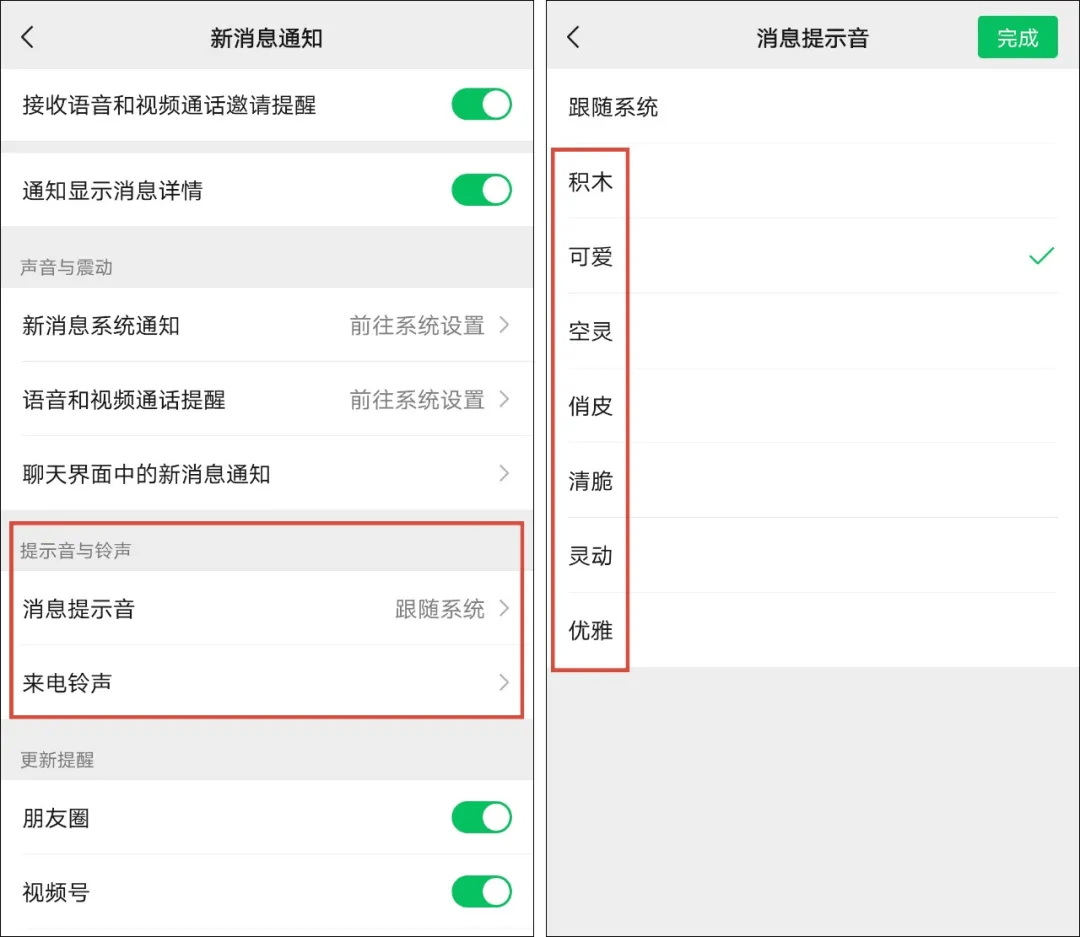Toggle 接收语音和视频通话邀请提醒 switch
Viewport: 1080px width, 937px height.
coord(481,104)
